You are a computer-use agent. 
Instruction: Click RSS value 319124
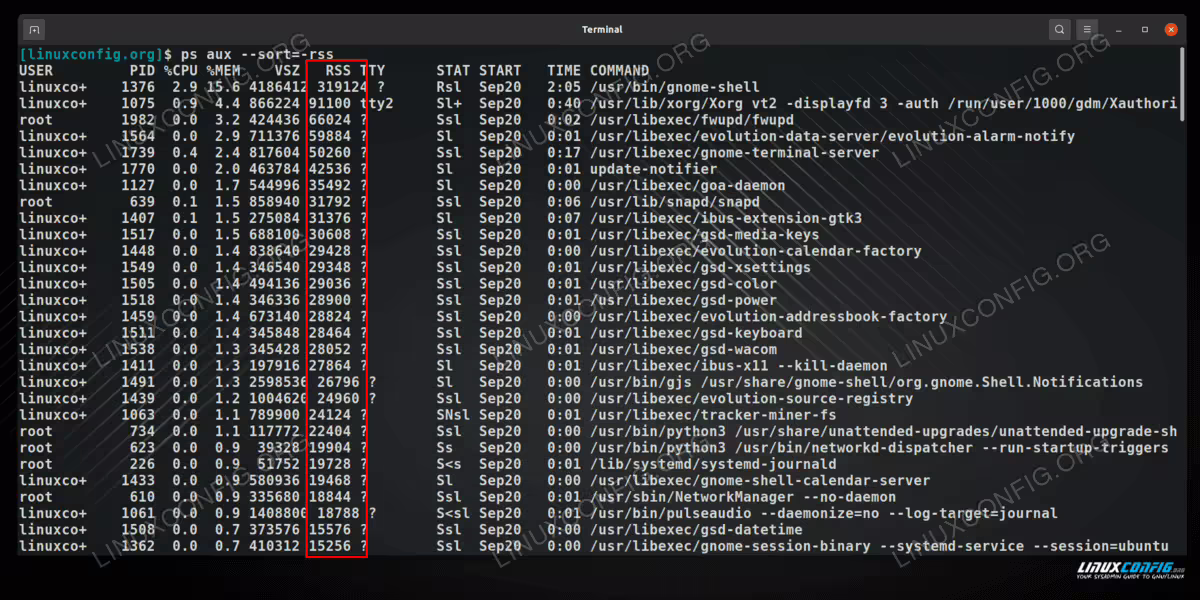coord(342,87)
